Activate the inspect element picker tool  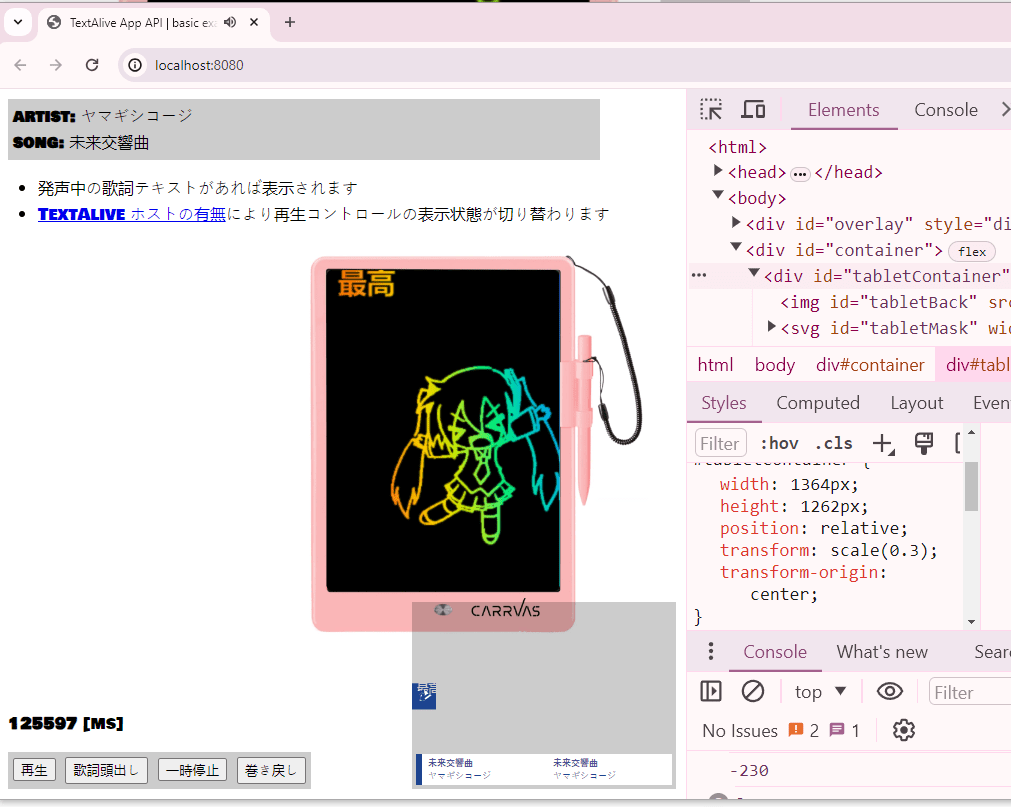(x=711, y=110)
